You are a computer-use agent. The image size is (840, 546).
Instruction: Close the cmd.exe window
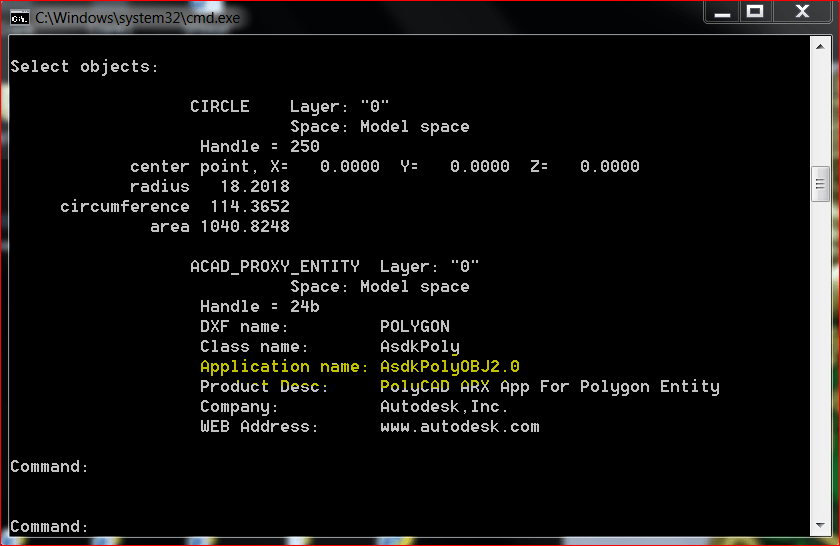coord(802,12)
